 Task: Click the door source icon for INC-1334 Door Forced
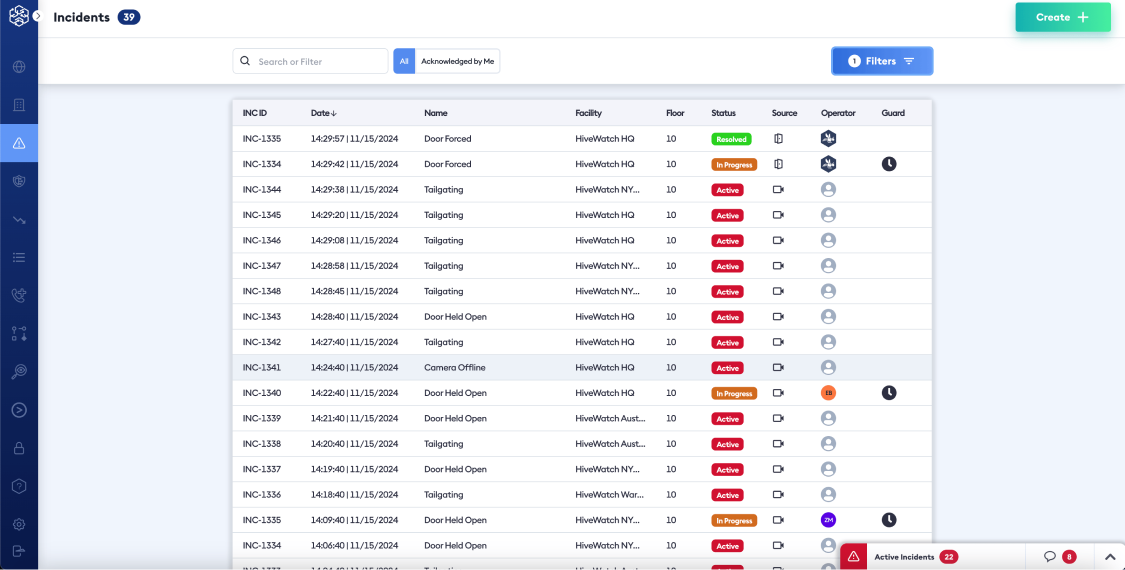(x=778, y=164)
